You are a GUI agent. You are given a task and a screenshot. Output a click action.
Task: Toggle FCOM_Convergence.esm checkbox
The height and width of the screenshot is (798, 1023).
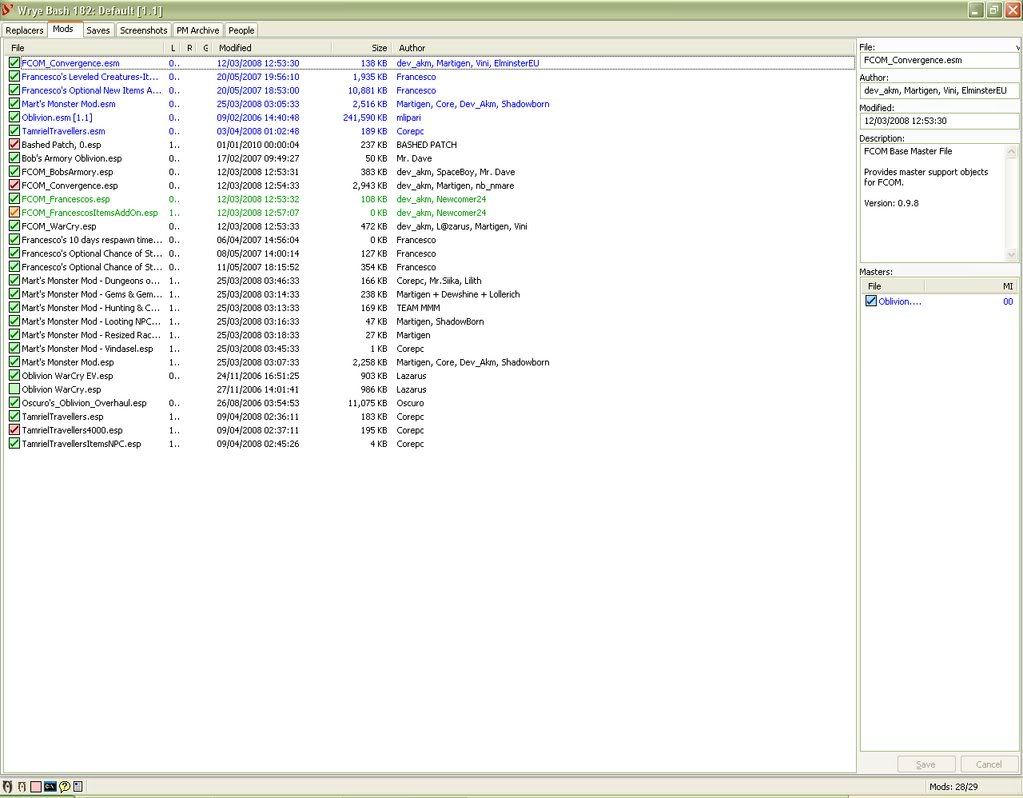14,63
